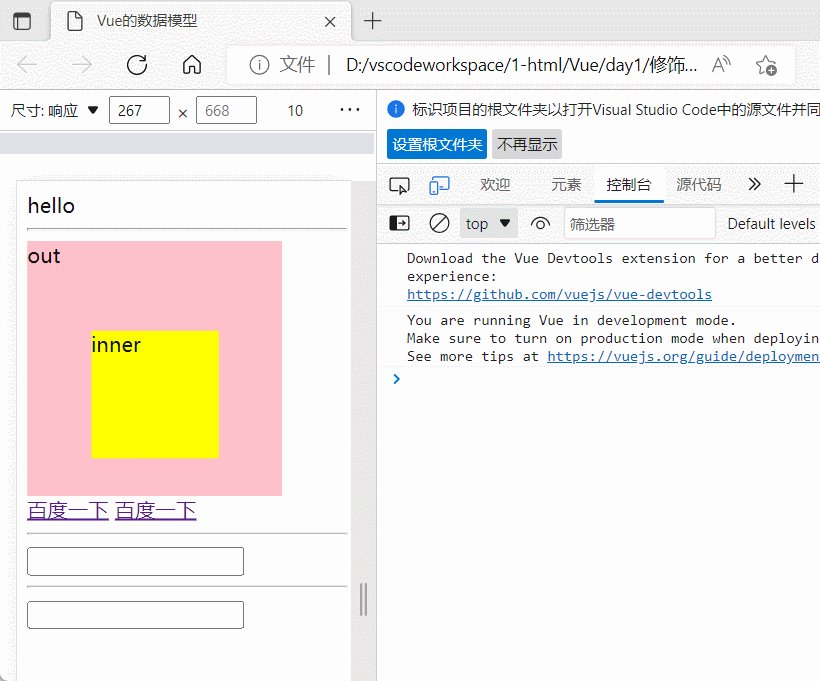Screen dimensions: 820x681
Task: Open the console sidebar
Action: point(399,223)
